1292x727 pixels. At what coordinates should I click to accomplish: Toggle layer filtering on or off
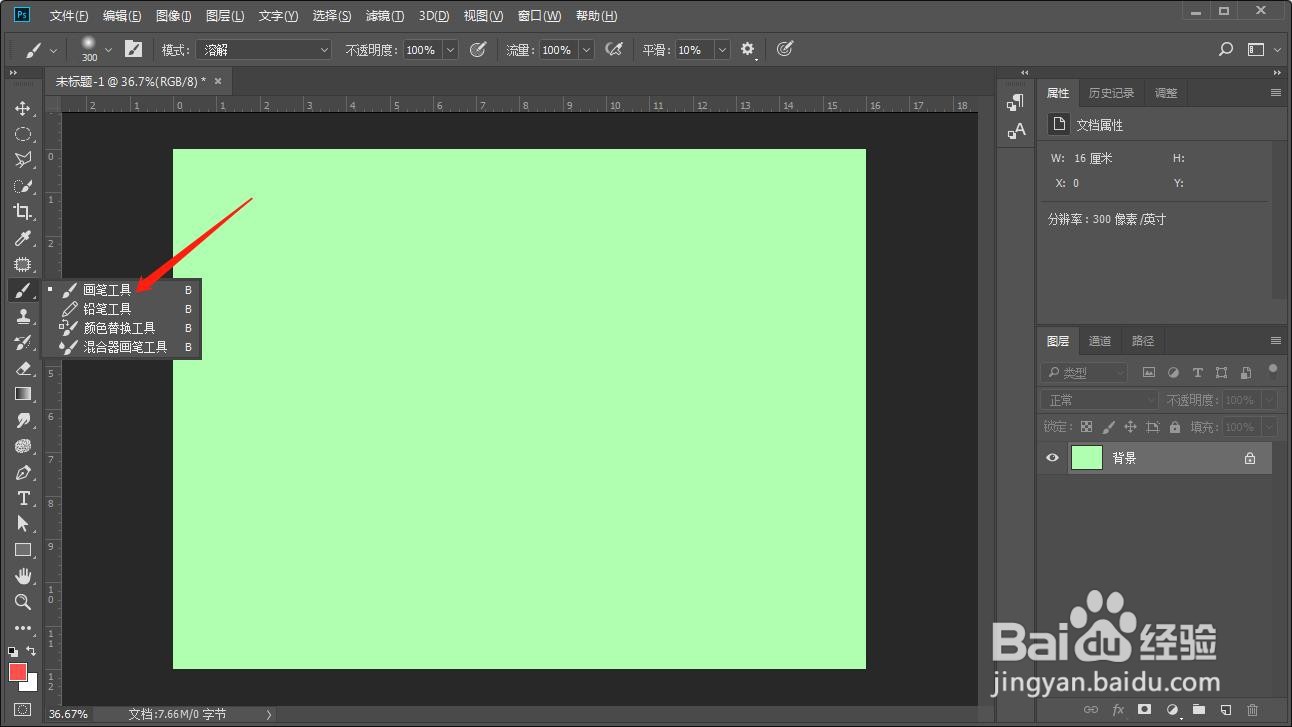(1272, 369)
